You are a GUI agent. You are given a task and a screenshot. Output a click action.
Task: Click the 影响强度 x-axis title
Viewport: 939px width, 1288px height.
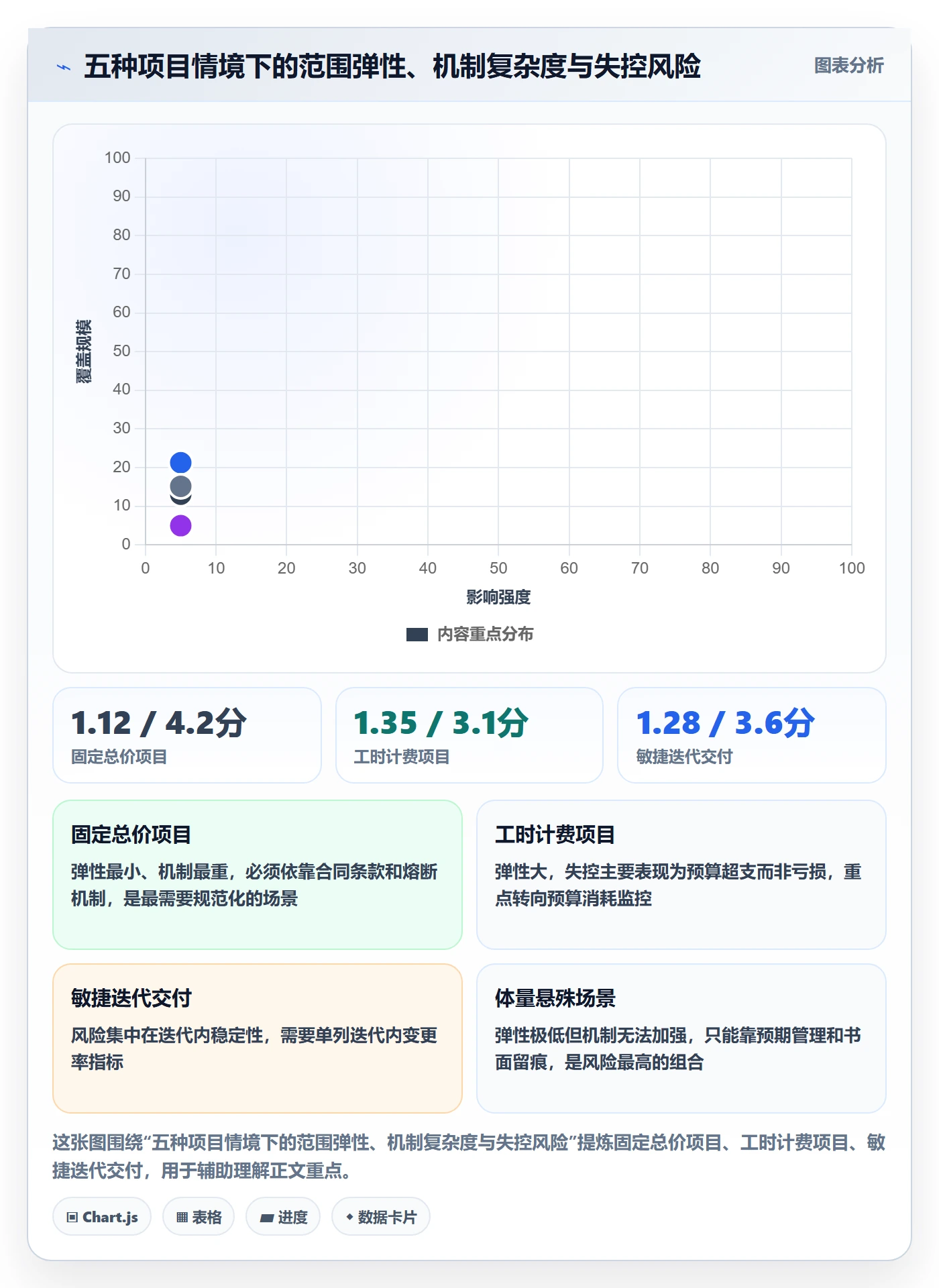pos(498,597)
